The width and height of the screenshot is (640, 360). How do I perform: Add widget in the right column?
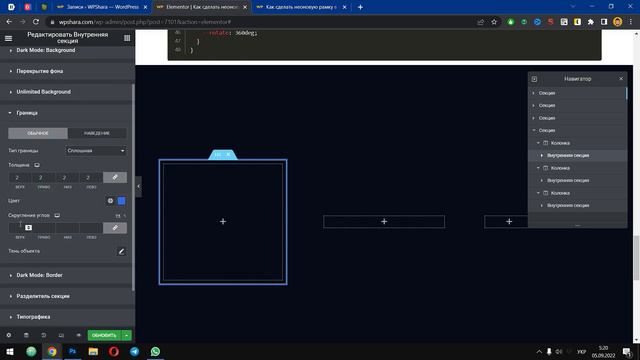coord(509,222)
